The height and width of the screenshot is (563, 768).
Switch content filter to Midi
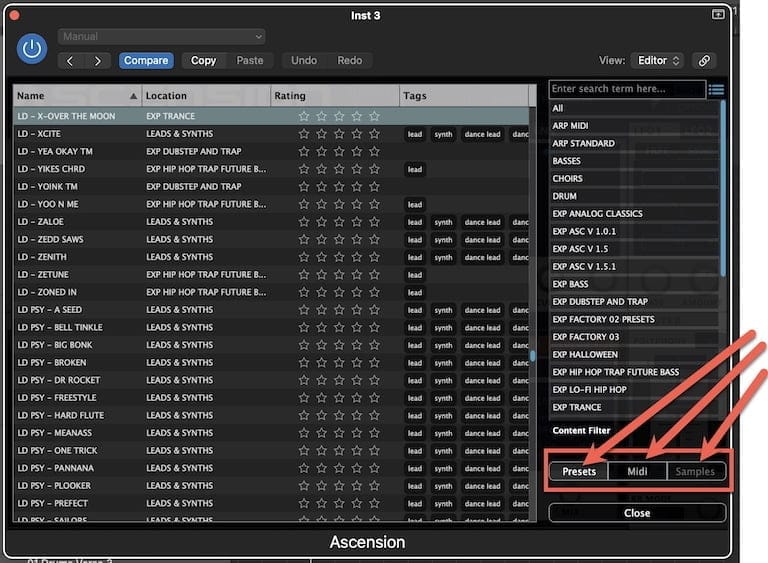(x=637, y=471)
